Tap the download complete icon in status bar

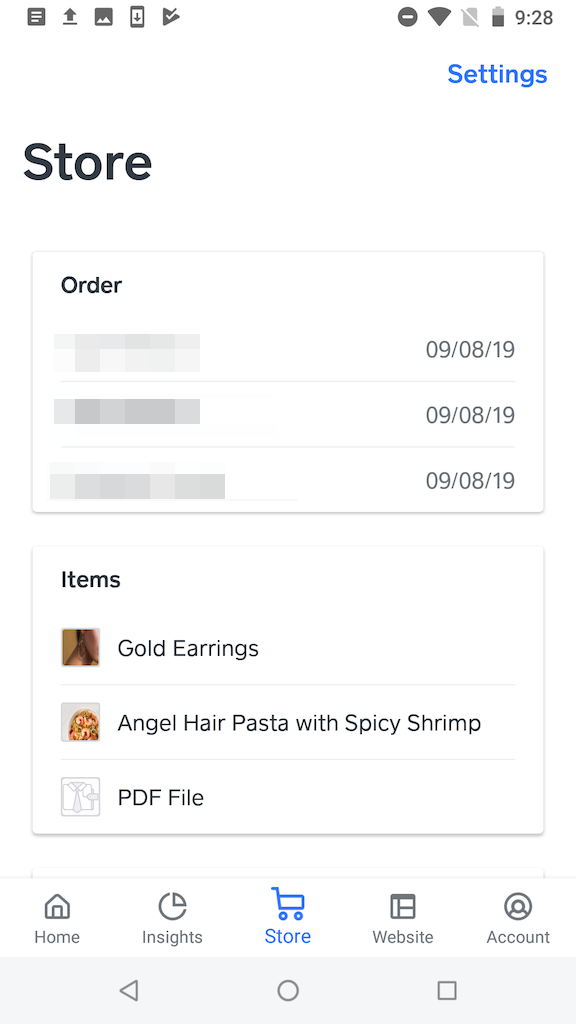pos(139,16)
